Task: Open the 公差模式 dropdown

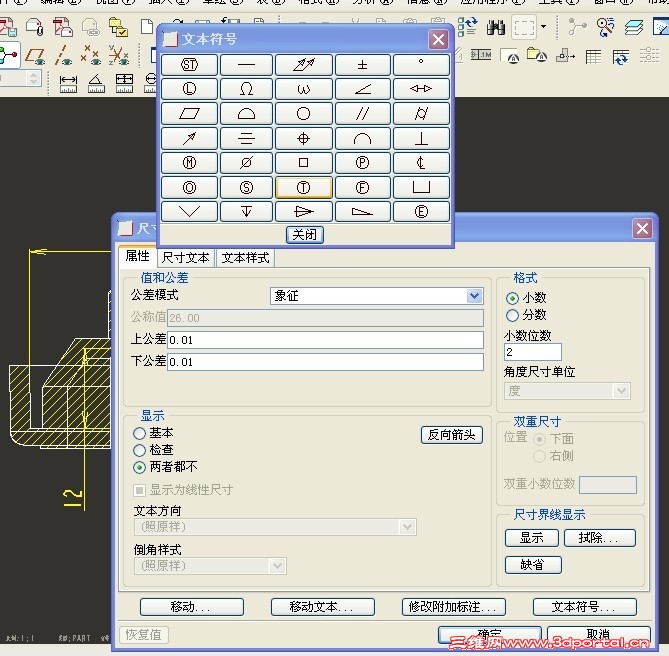Action: tap(474, 296)
